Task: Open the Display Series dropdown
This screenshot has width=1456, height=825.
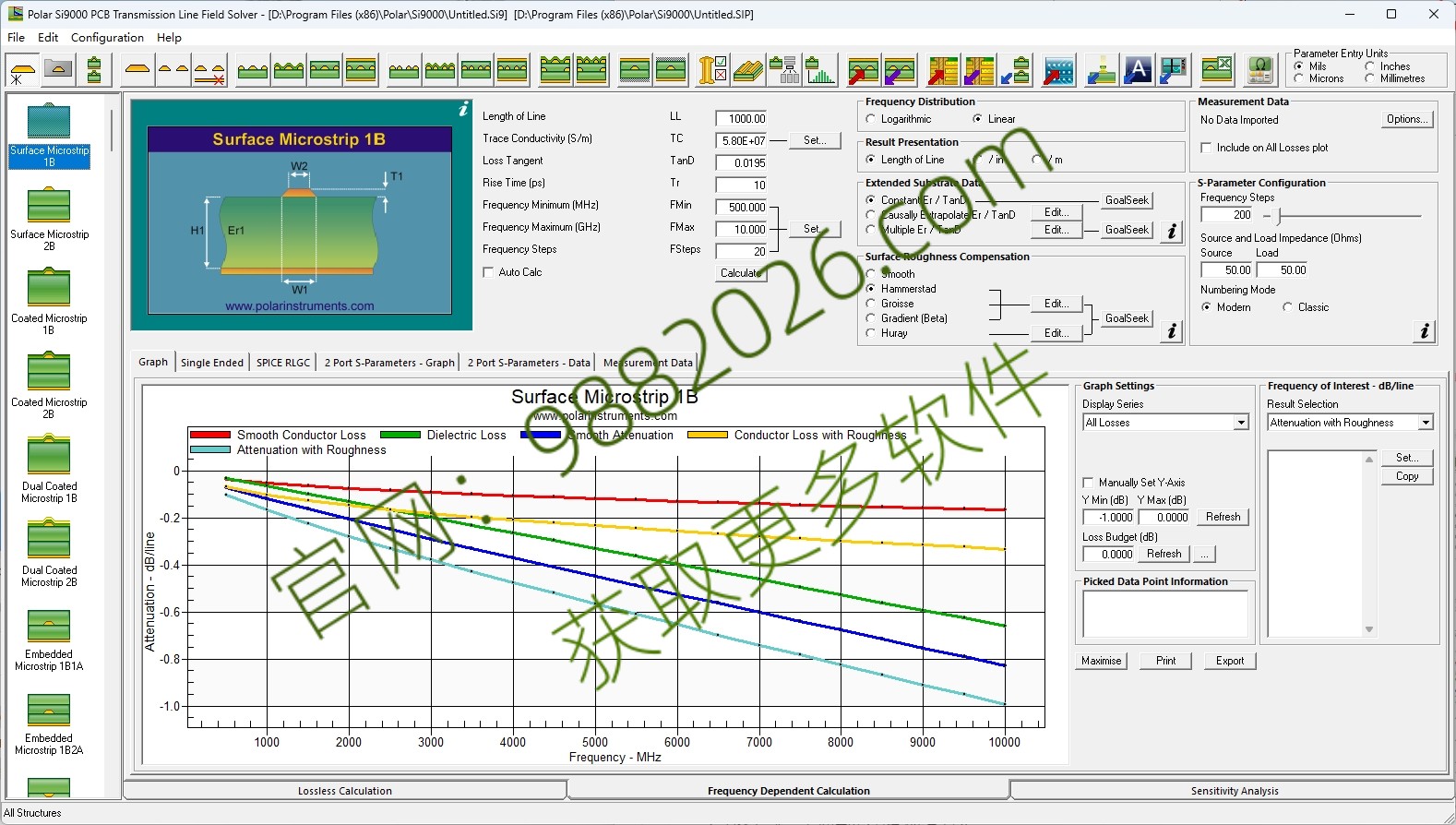Action: coord(1241,423)
